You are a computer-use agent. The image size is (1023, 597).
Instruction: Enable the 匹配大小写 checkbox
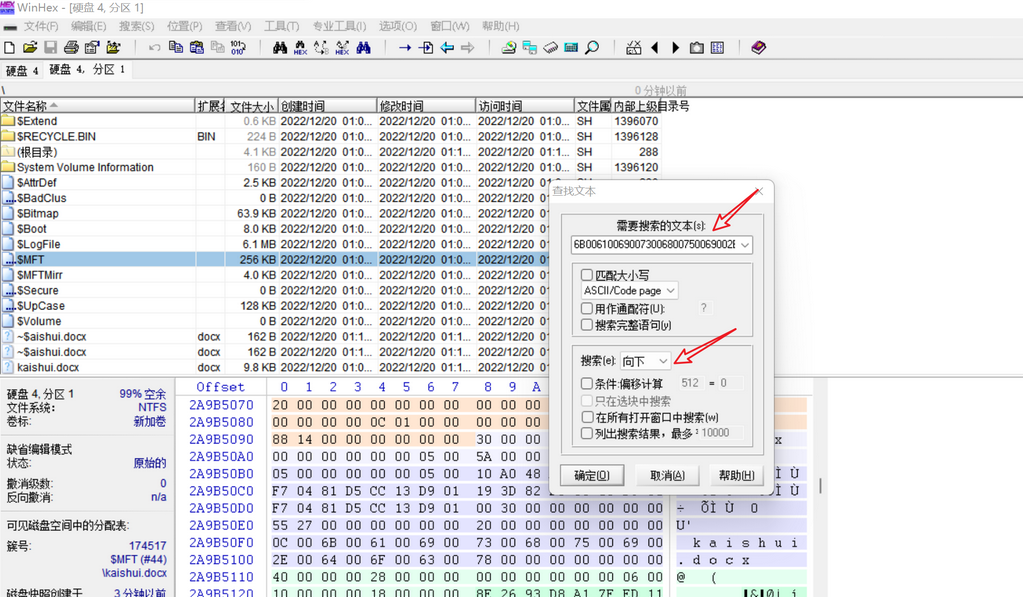click(x=587, y=275)
